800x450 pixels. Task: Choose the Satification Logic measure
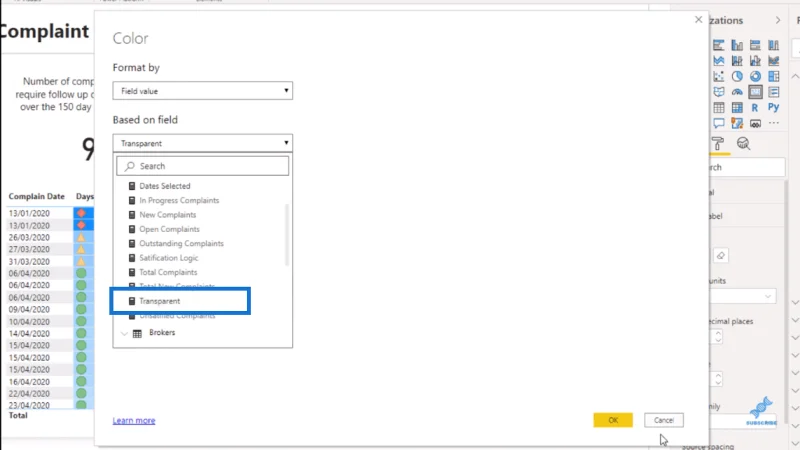click(x=169, y=258)
